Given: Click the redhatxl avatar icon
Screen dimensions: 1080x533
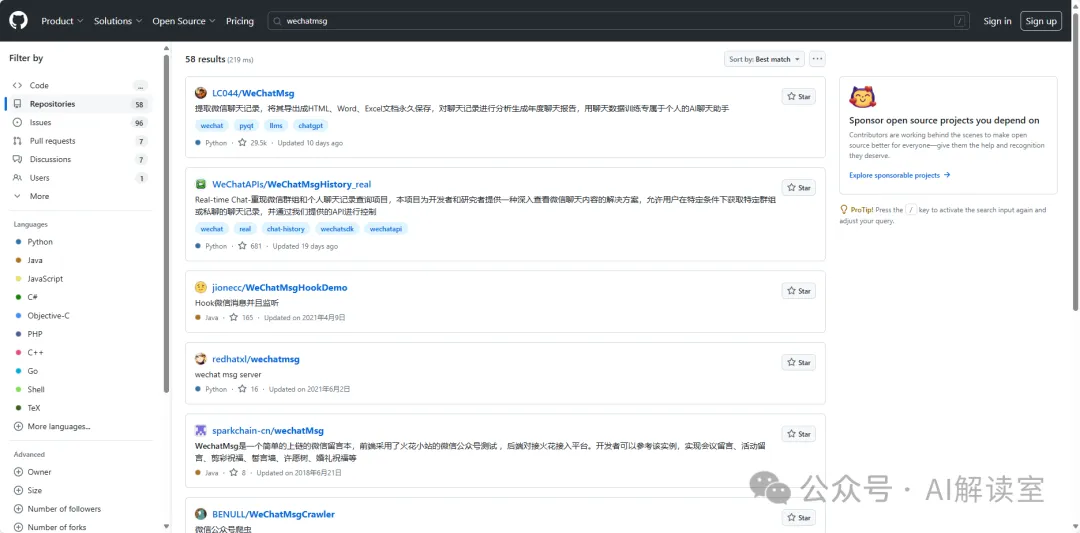Looking at the screenshot, I should click(x=200, y=359).
